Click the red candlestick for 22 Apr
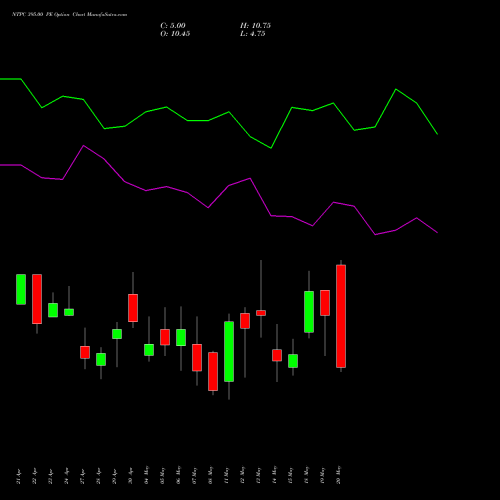500x500 pixels. pyautogui.click(x=37, y=299)
